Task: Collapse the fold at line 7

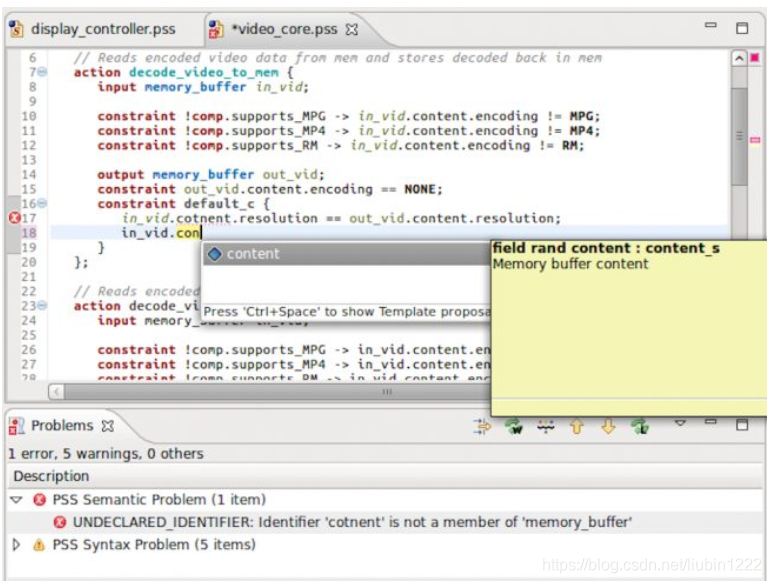Action: point(42,72)
